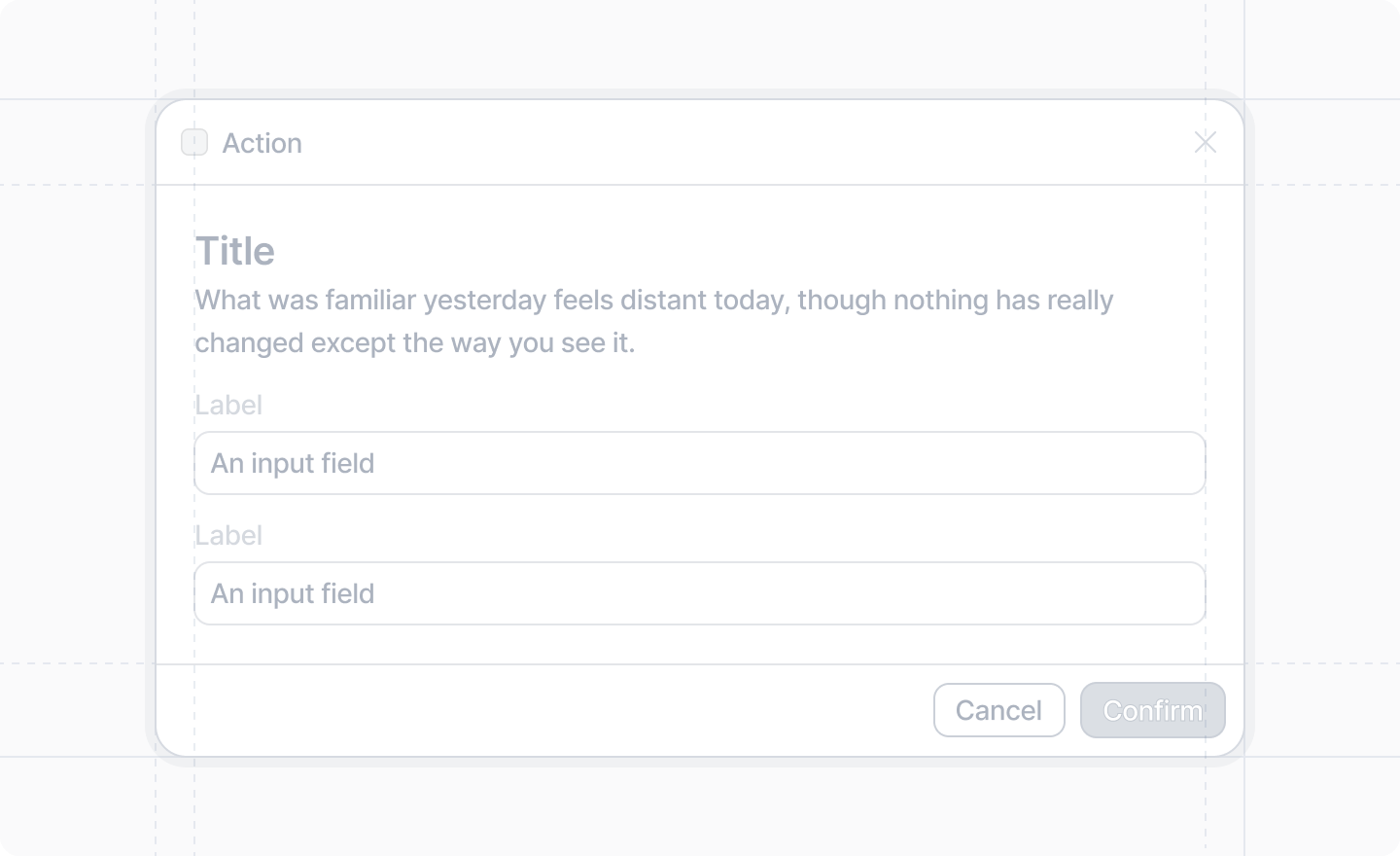Close the dialog with the X icon
Viewport: 1400px width, 856px height.
(1206, 142)
